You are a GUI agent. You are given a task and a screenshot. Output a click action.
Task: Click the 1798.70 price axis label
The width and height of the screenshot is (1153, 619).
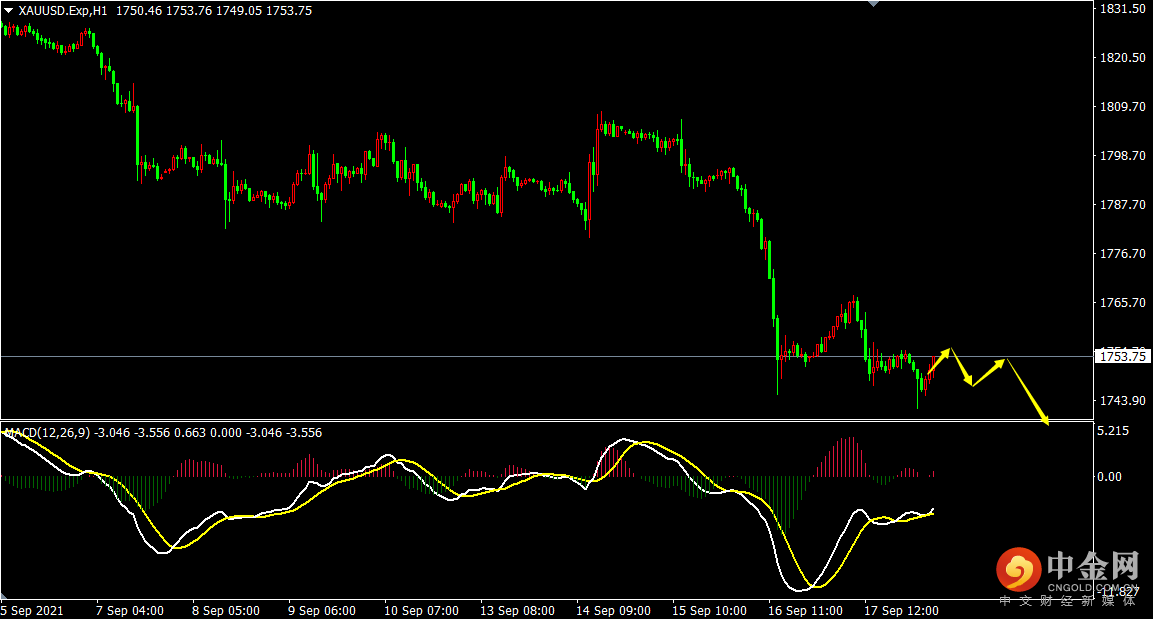[x=1122, y=156]
